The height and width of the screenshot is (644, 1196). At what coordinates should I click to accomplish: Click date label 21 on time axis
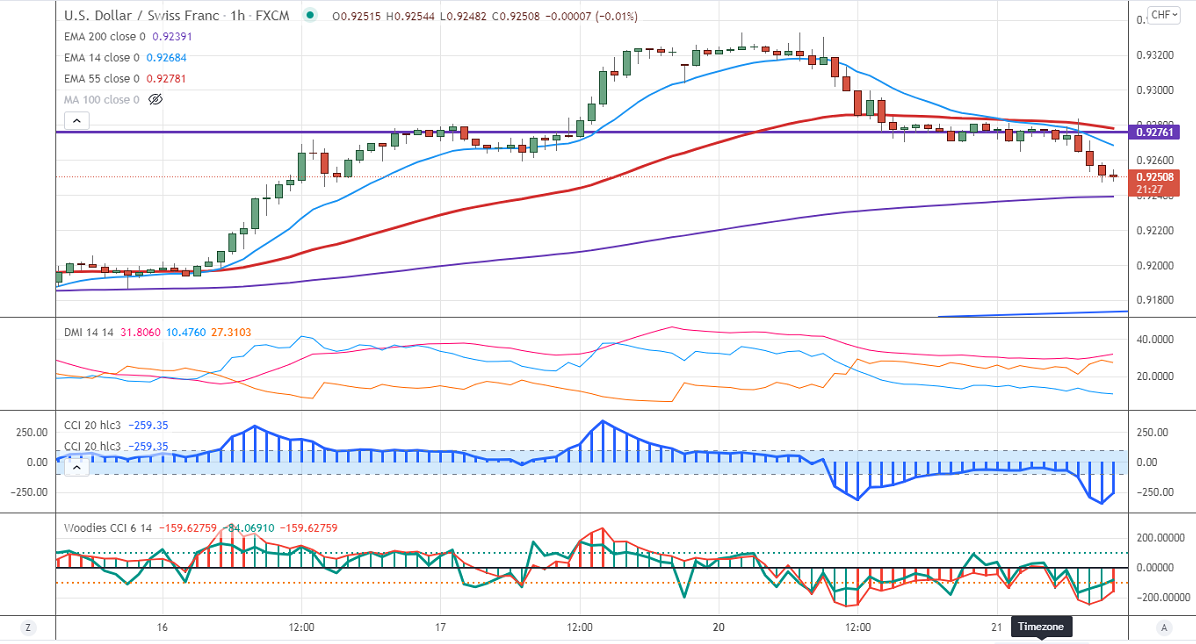(997, 627)
